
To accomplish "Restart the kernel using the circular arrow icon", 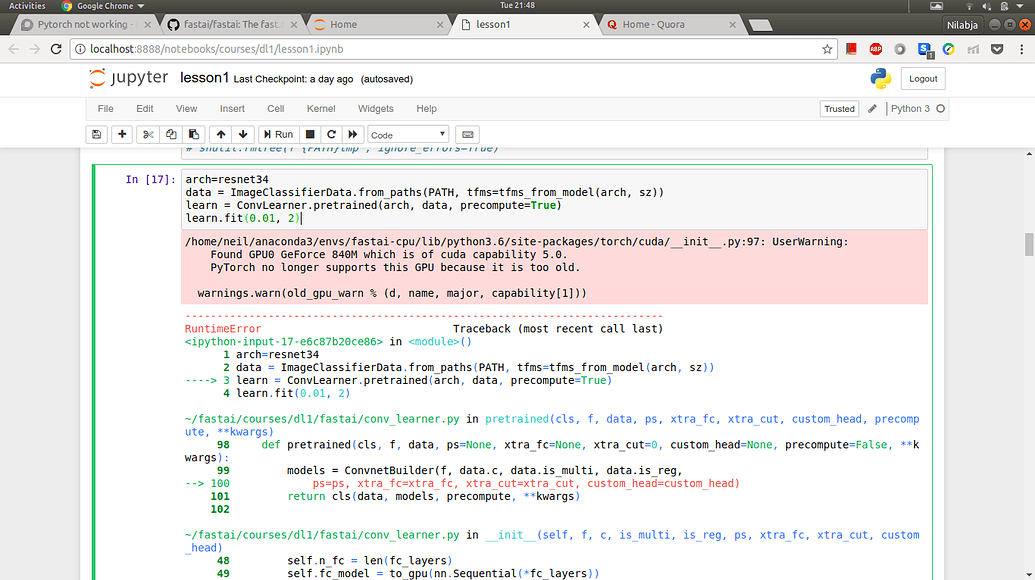I will 331,134.
